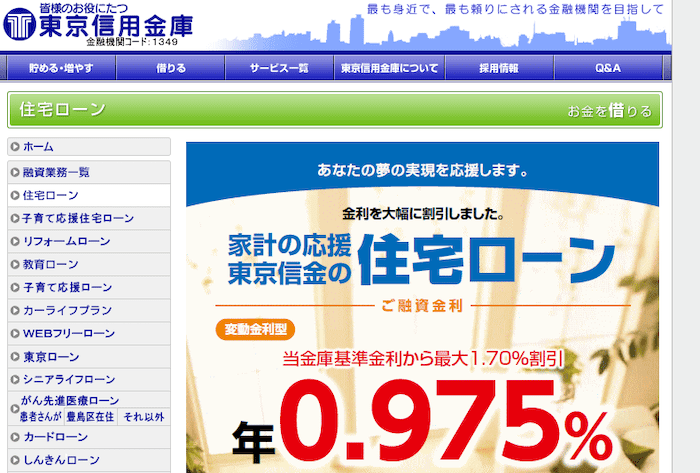The width and height of the screenshot is (700, 473).
Task: Click the arrow bullet beside 融資業務一覧
Action: 15,172
